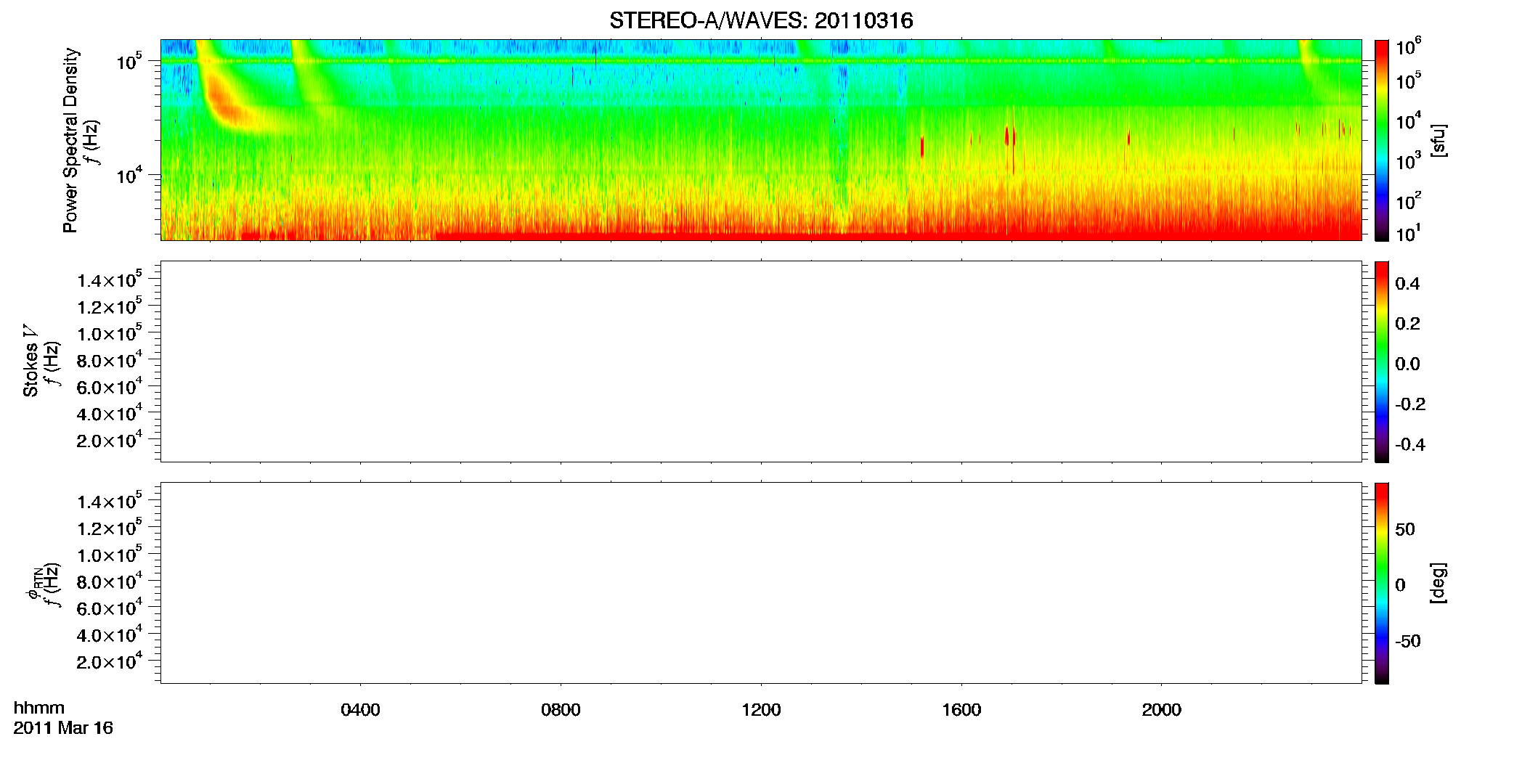Click the [deg] colorbar unit label

pyautogui.click(x=1438, y=583)
